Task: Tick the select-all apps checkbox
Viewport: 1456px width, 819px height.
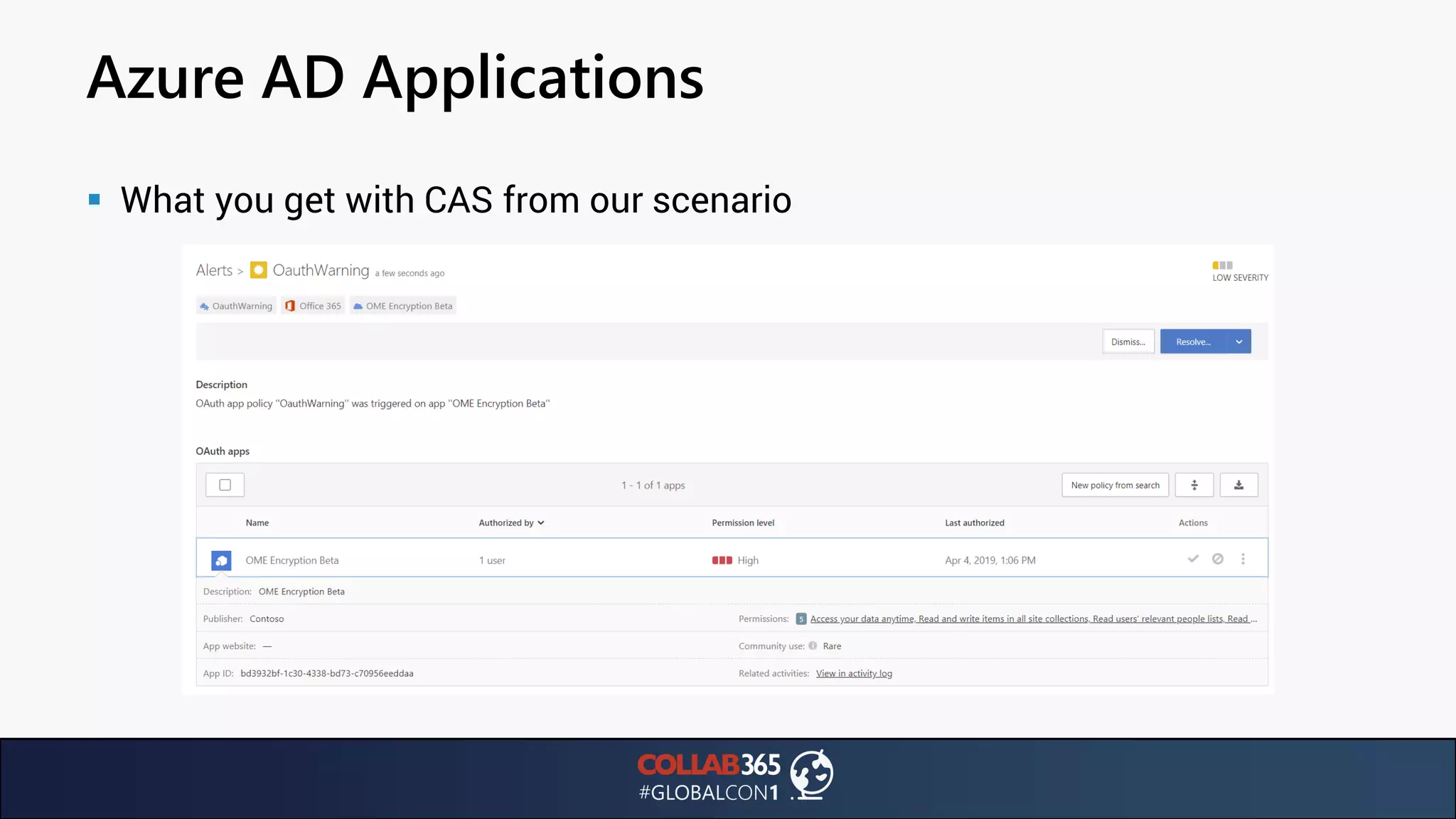Action: pos(225,485)
